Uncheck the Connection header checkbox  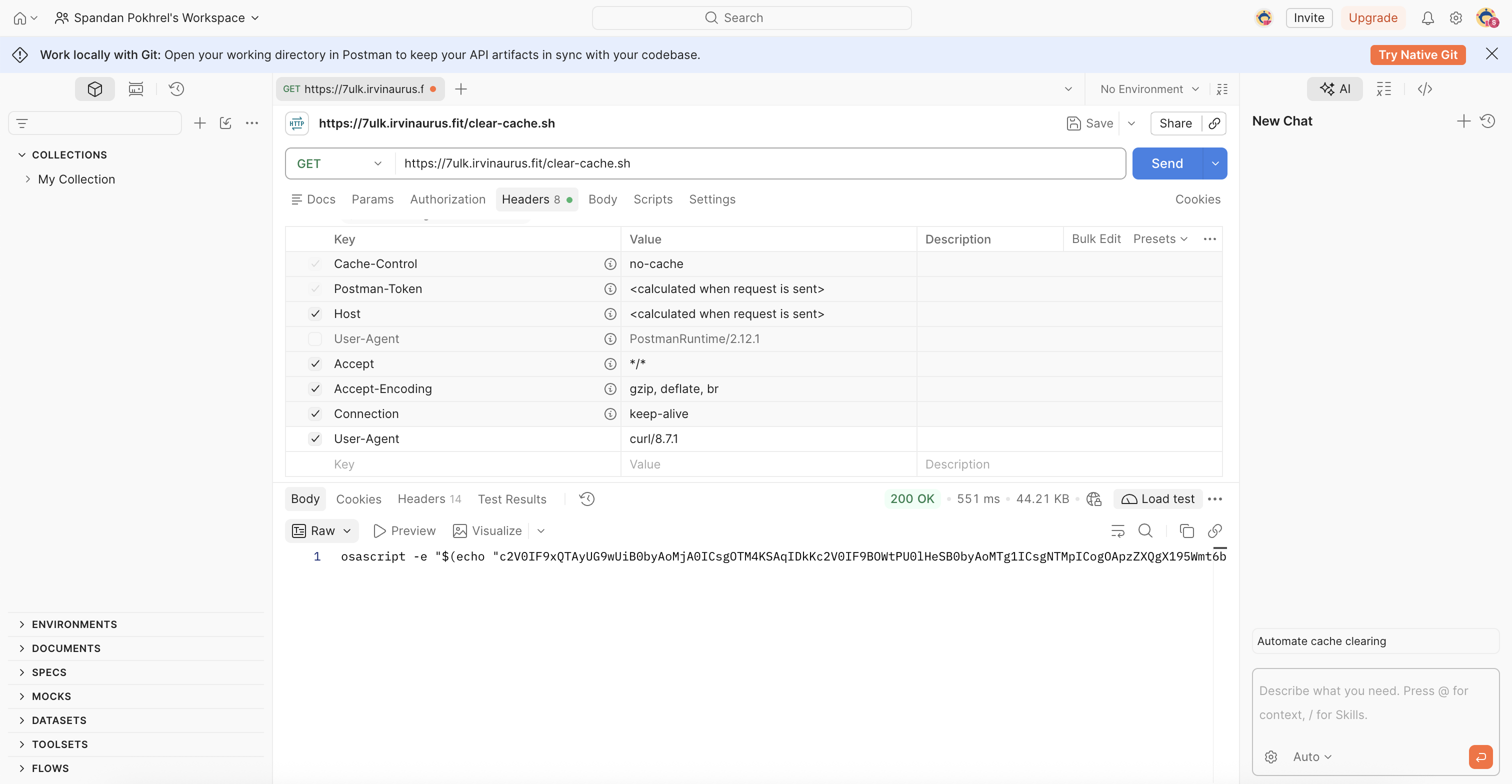click(x=315, y=413)
